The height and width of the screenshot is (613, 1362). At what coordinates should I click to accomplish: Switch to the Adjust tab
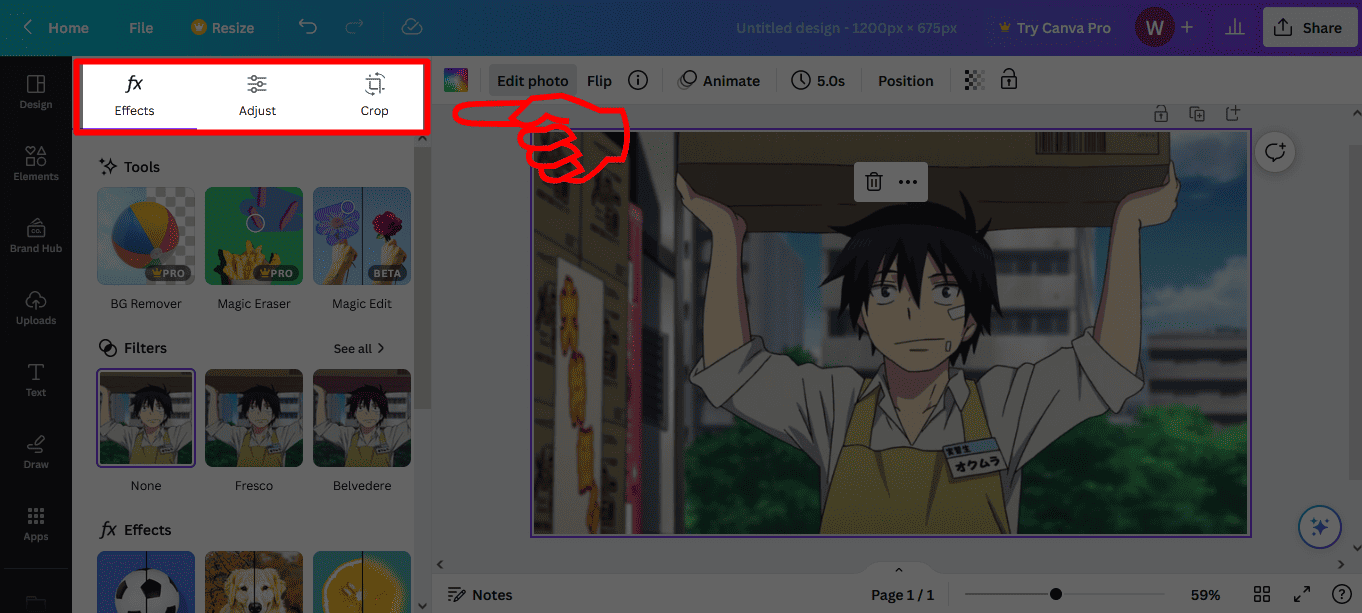(x=257, y=96)
